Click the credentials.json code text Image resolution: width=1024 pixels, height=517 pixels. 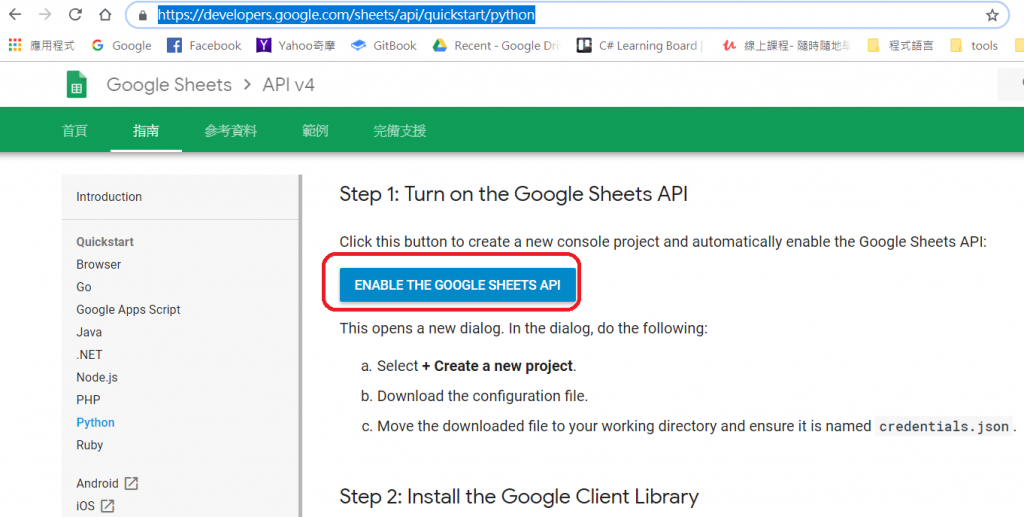(944, 427)
